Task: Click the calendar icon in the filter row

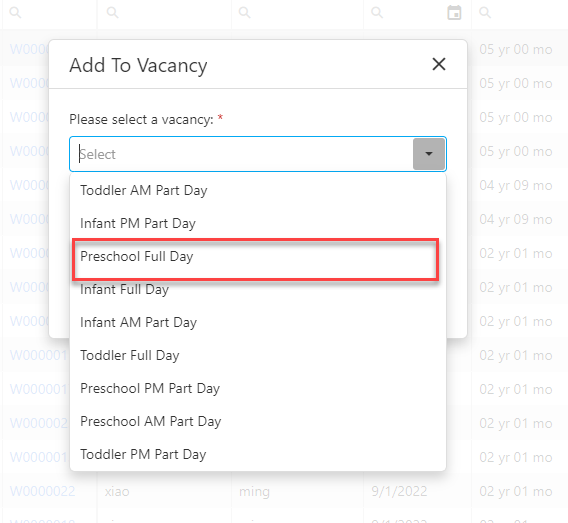Action: (x=454, y=13)
